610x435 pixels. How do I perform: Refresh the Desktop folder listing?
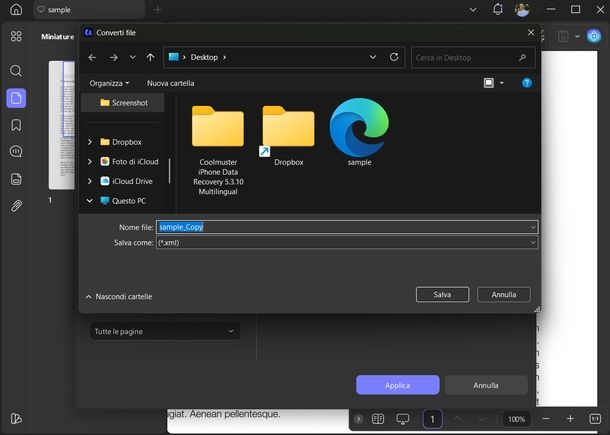tap(395, 57)
